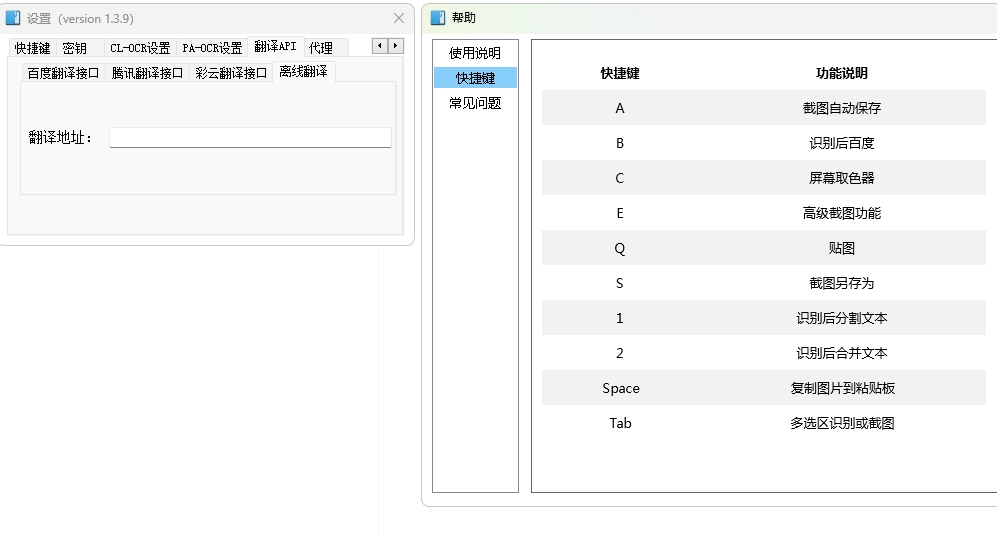
Task: Click the 帮助 window title
Action: (x=464, y=18)
